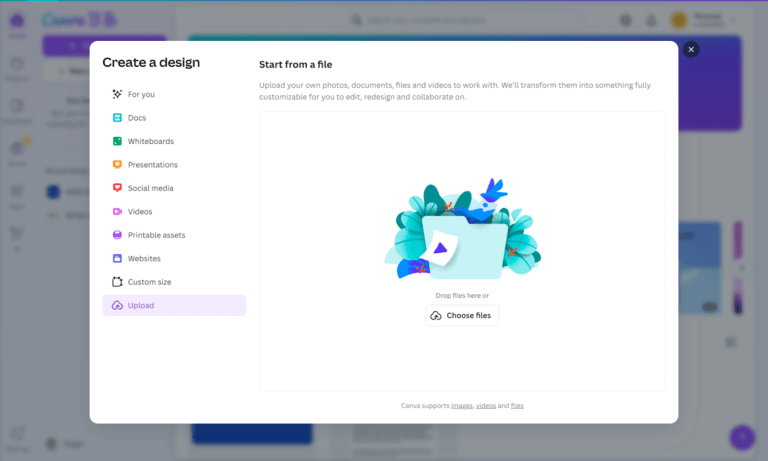Click the green Whiteboards icon
The height and width of the screenshot is (461, 768).
coord(117,141)
